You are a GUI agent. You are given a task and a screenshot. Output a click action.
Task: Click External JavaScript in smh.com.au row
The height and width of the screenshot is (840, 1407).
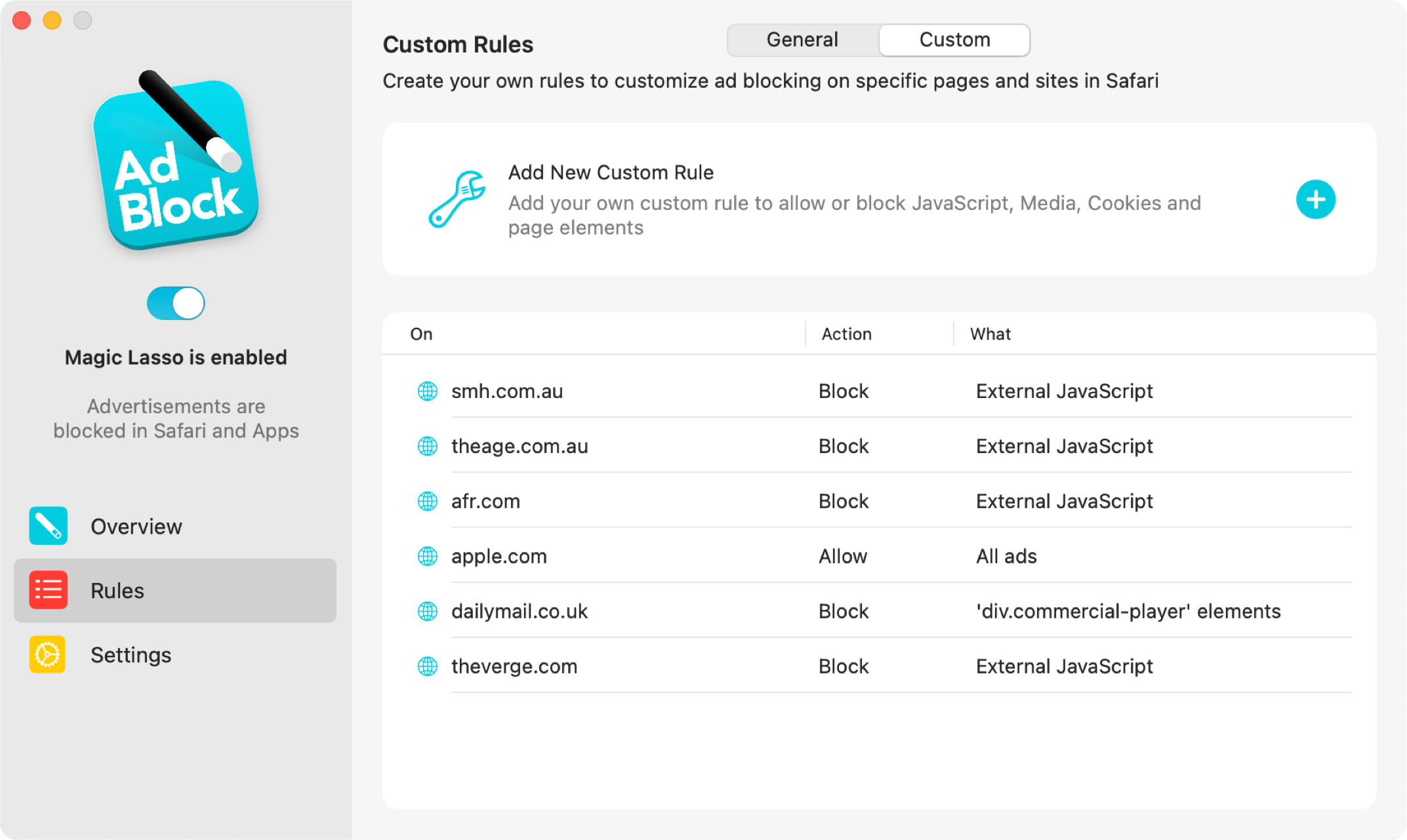(1064, 391)
